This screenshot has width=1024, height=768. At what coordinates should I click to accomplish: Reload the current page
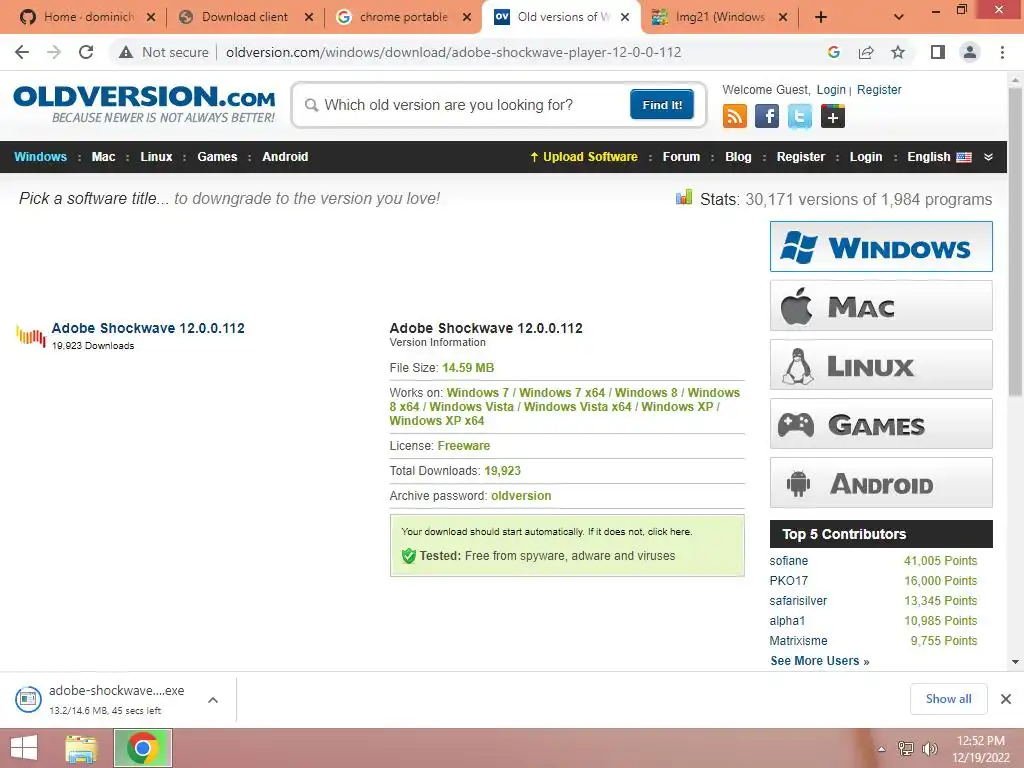click(x=86, y=52)
